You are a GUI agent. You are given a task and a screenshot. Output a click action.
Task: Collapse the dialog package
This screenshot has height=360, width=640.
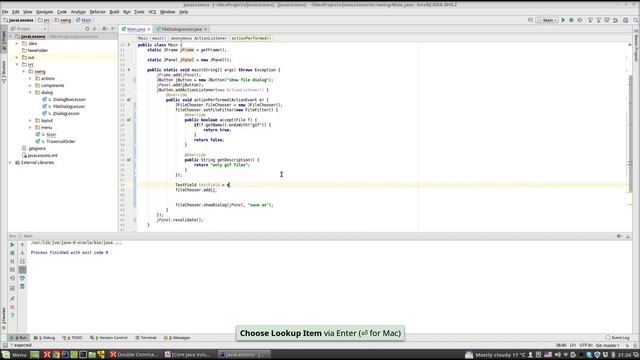click(x=30, y=92)
